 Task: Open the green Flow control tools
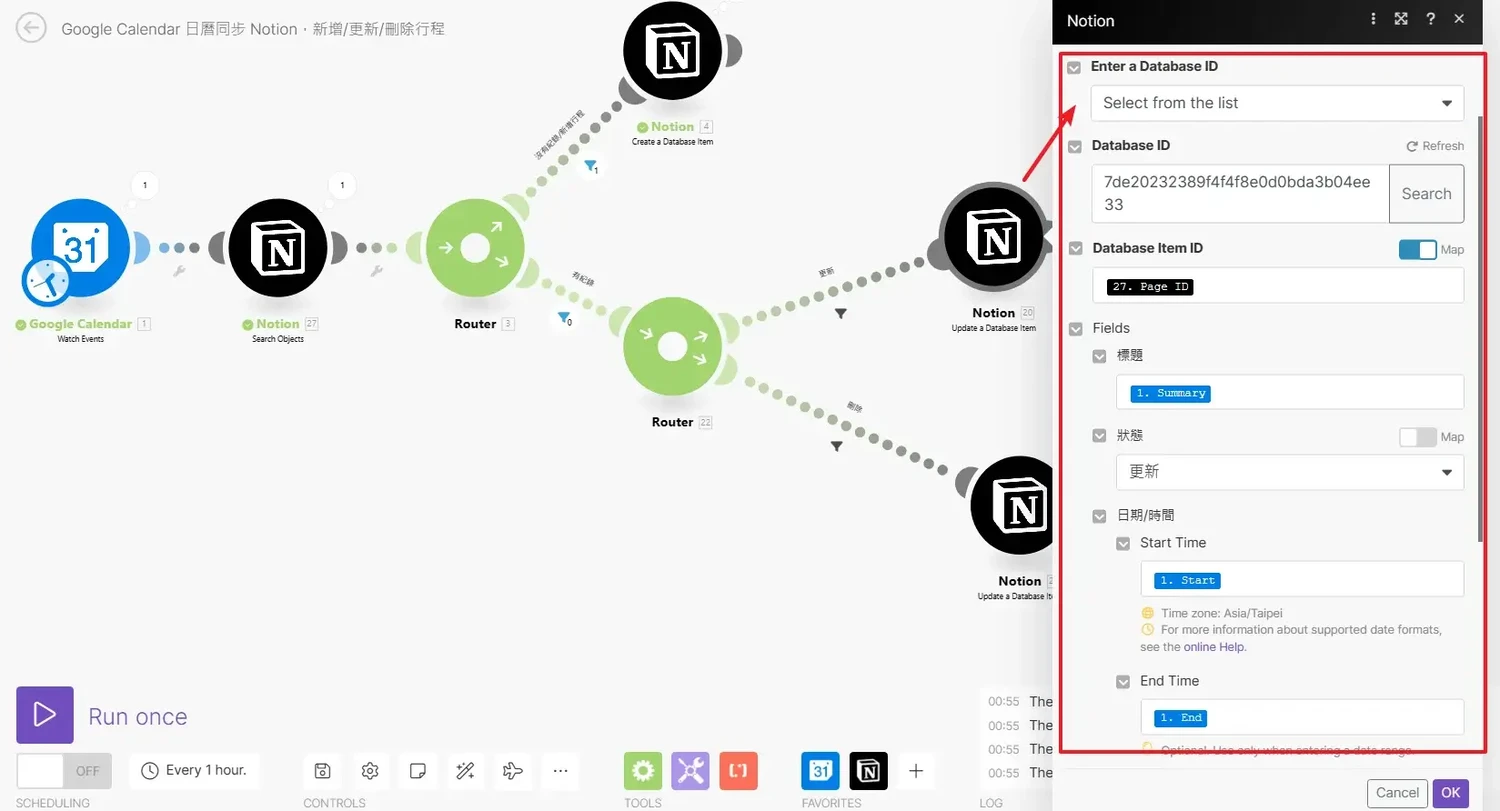click(x=643, y=770)
